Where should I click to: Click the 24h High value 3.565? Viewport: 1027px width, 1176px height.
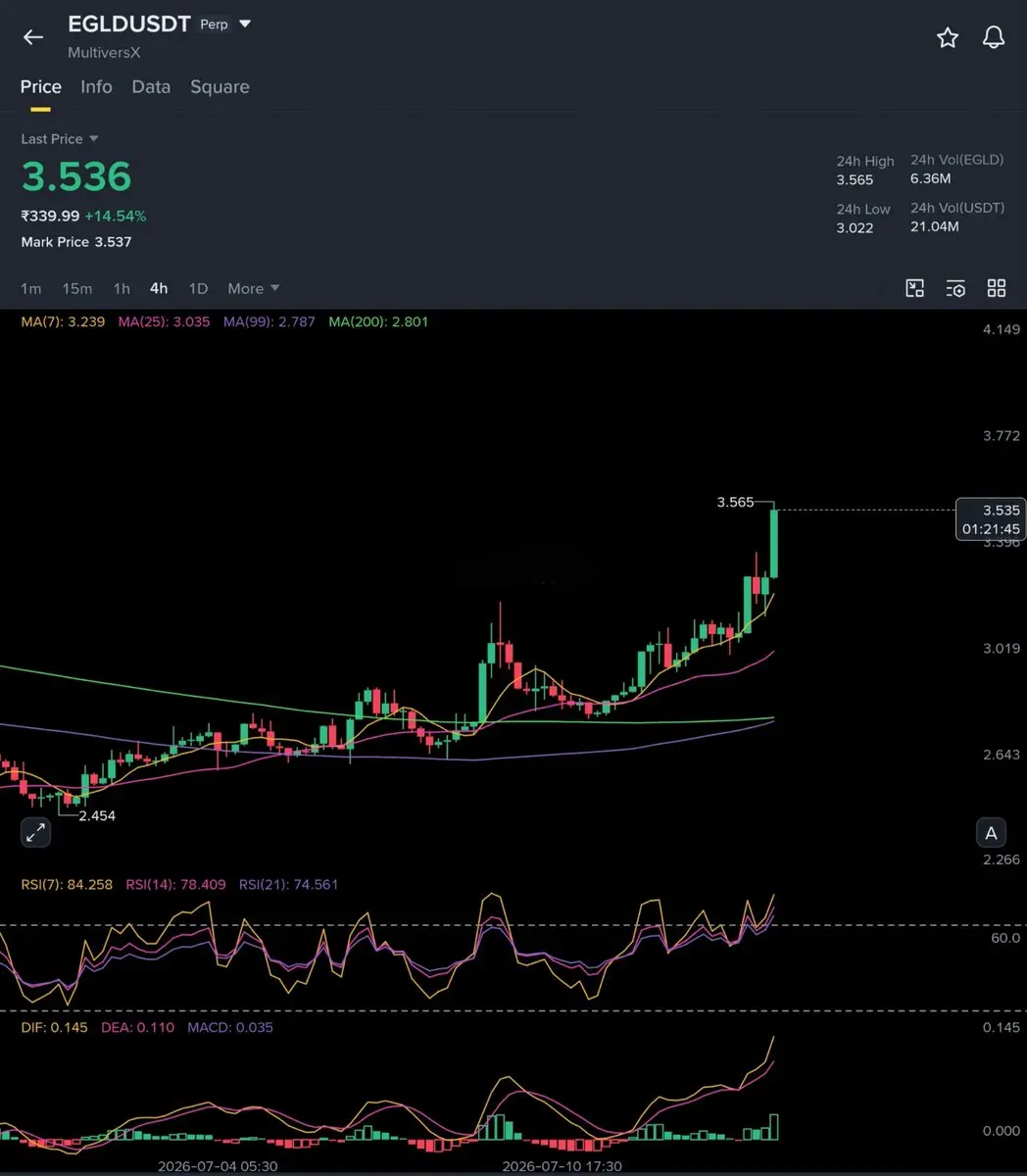[x=855, y=180]
